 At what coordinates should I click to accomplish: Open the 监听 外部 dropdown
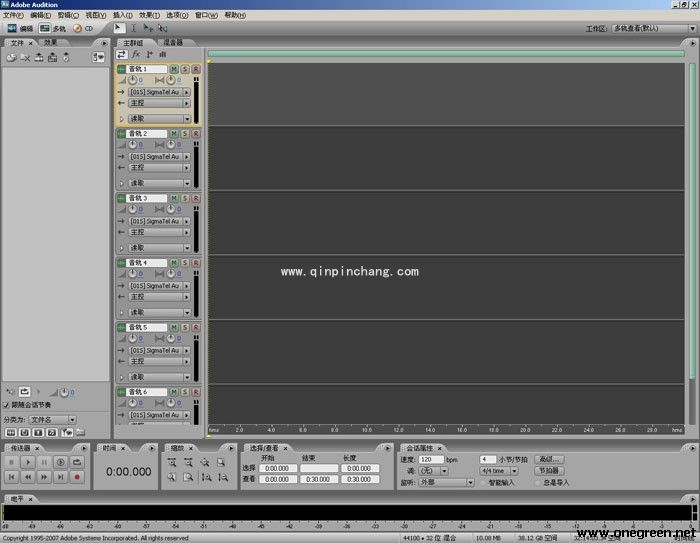coord(446,482)
